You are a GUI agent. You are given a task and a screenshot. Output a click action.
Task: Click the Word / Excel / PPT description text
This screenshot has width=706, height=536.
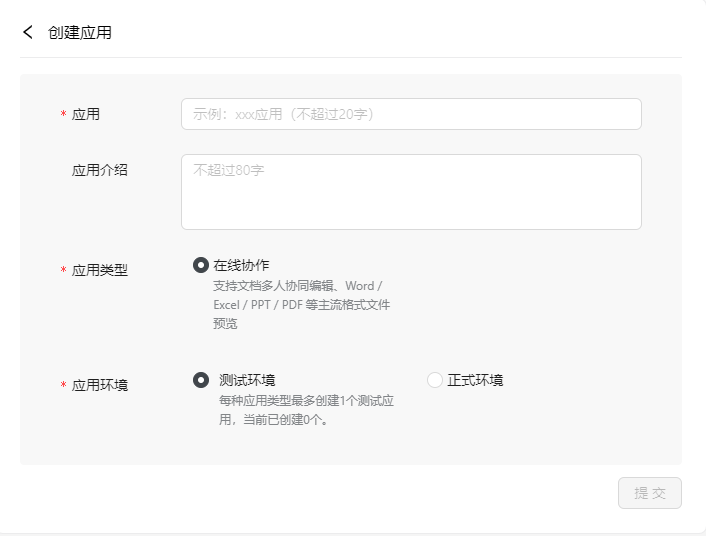click(300, 304)
